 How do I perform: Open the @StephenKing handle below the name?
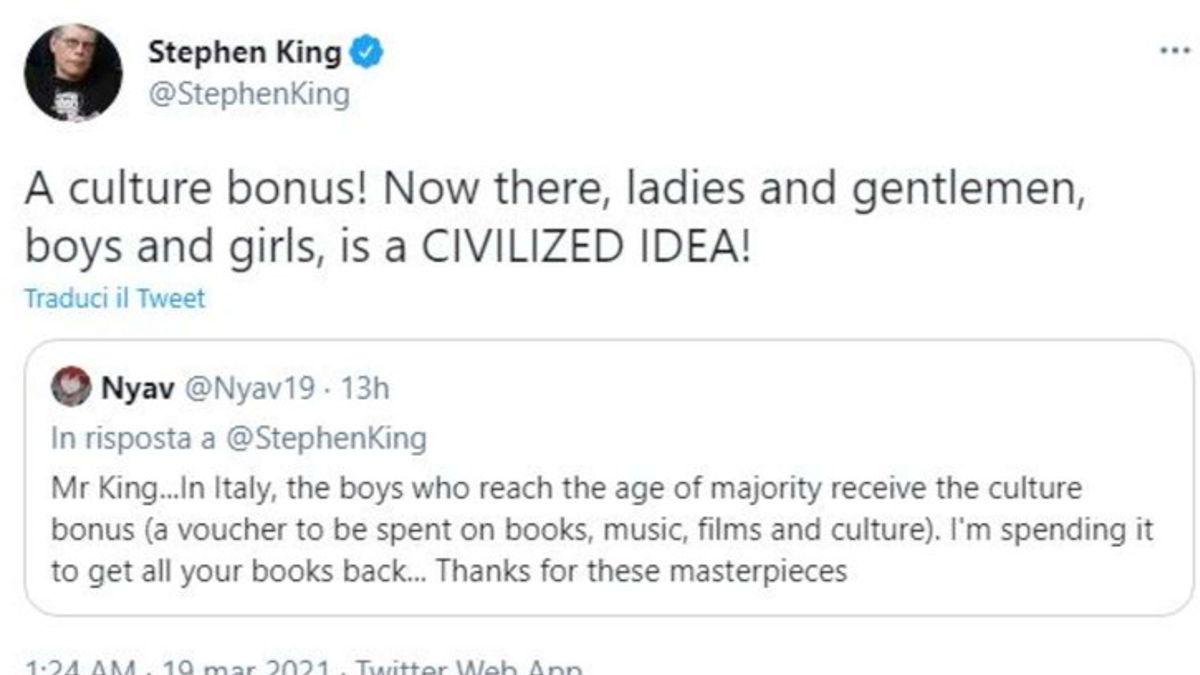249,96
